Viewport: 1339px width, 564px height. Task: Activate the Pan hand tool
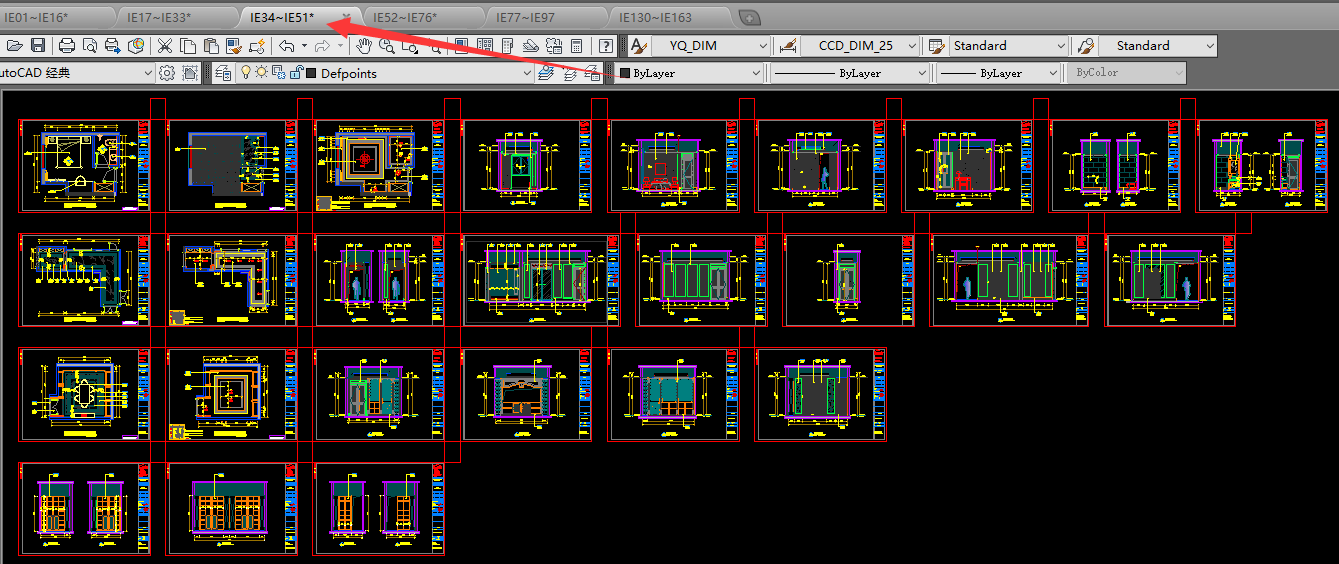click(x=364, y=46)
